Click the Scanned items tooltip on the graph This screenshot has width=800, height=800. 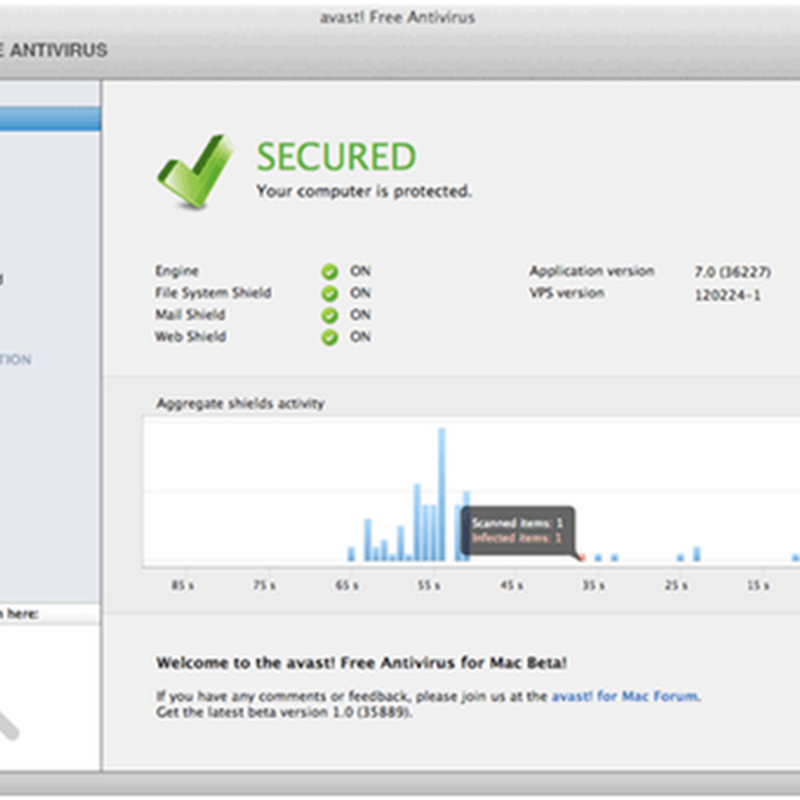(517, 531)
